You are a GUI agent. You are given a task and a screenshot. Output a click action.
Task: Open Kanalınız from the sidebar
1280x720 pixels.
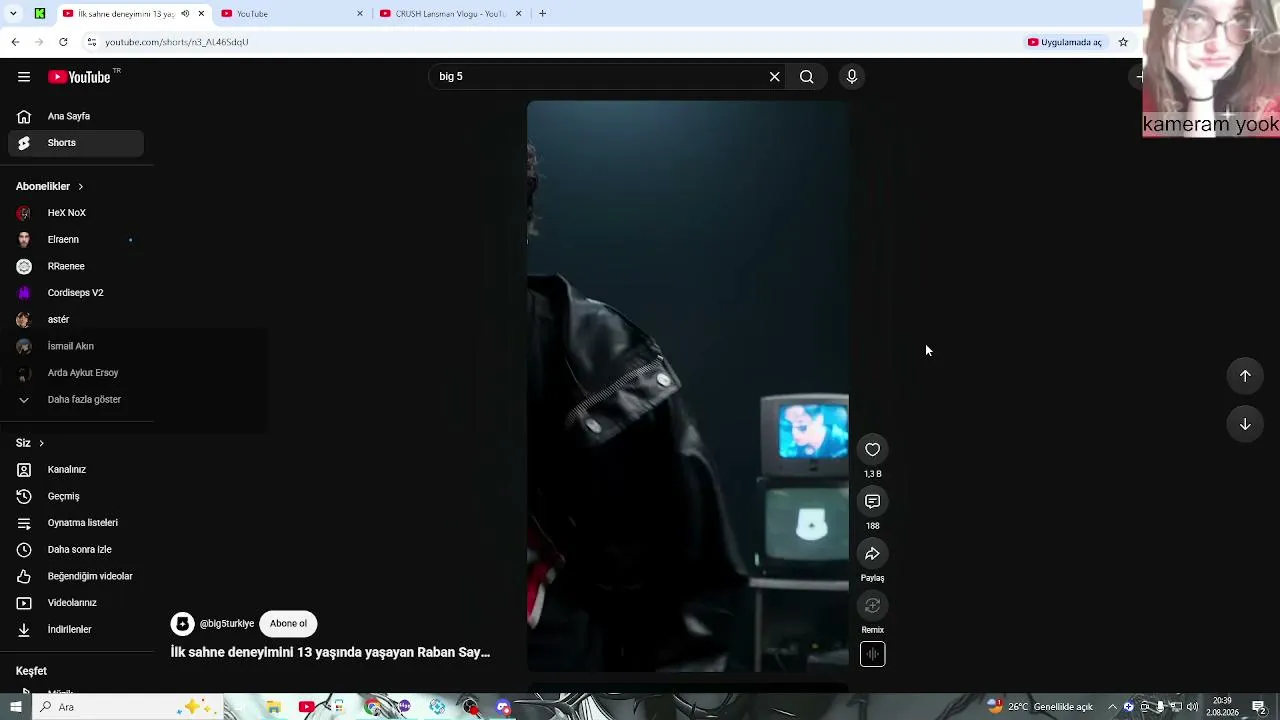point(76,470)
